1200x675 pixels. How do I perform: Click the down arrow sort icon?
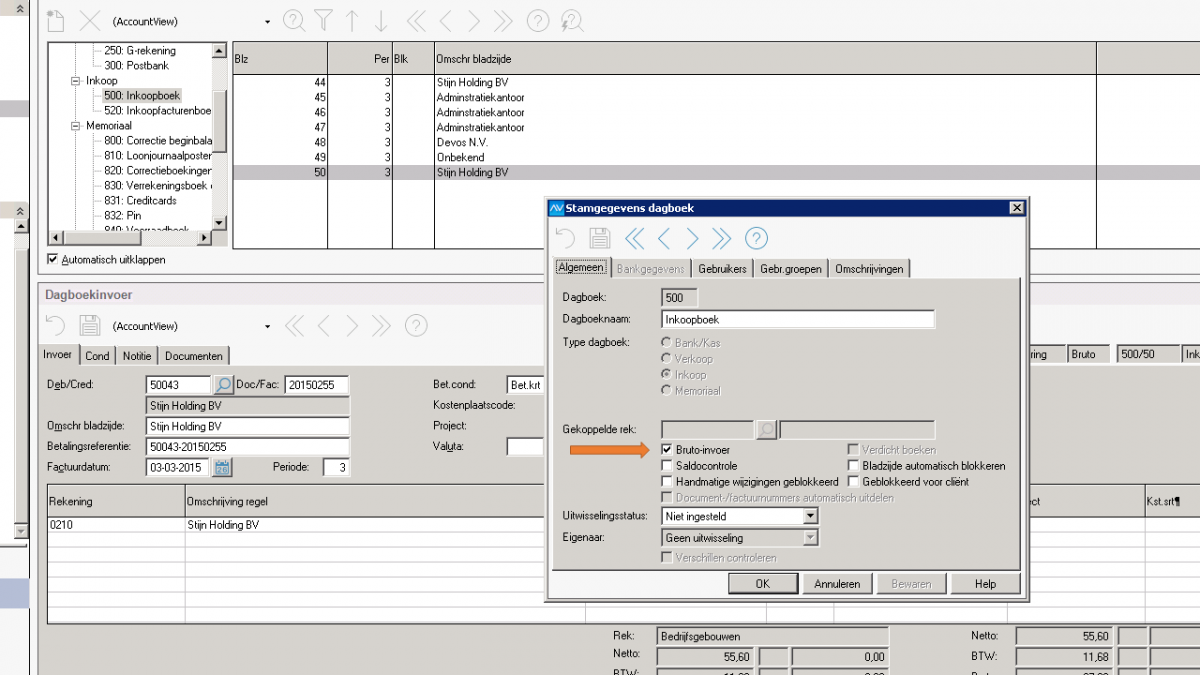click(x=381, y=20)
